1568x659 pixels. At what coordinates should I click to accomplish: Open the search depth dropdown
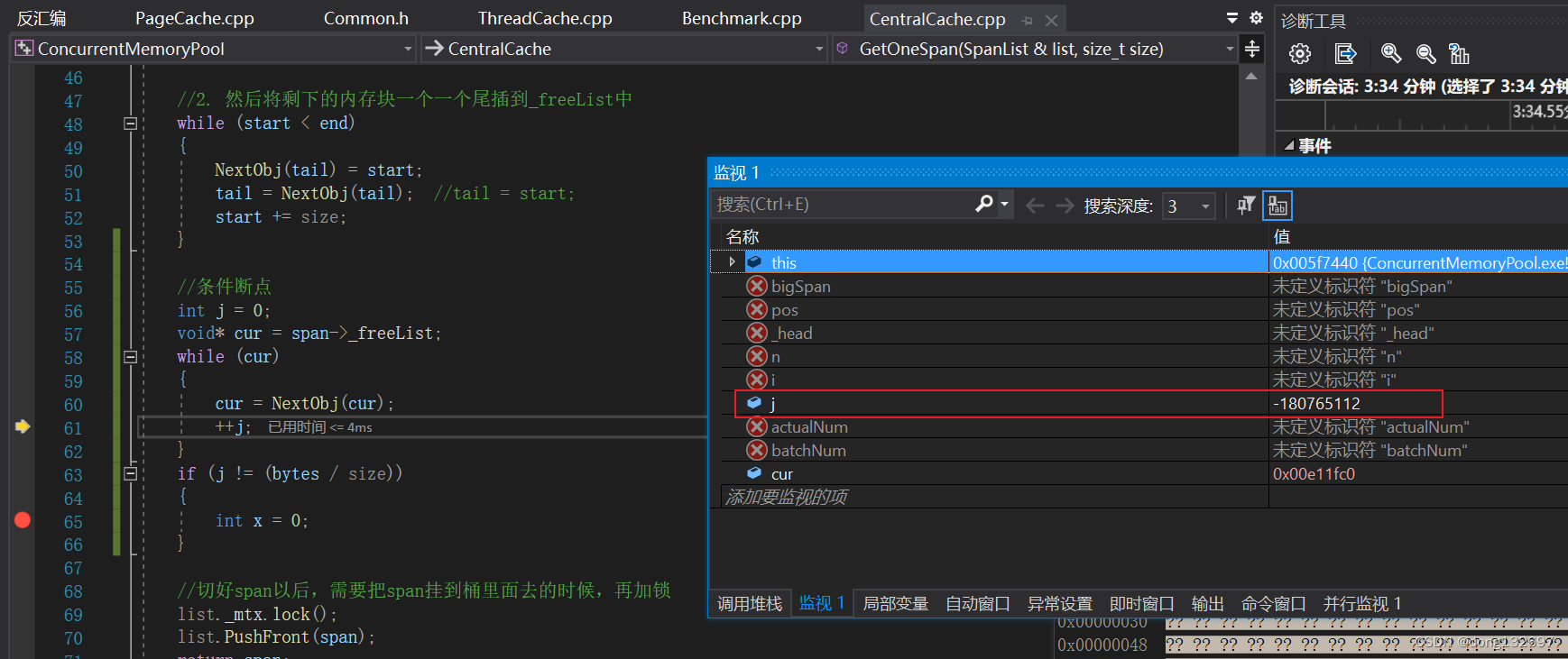[x=1205, y=206]
